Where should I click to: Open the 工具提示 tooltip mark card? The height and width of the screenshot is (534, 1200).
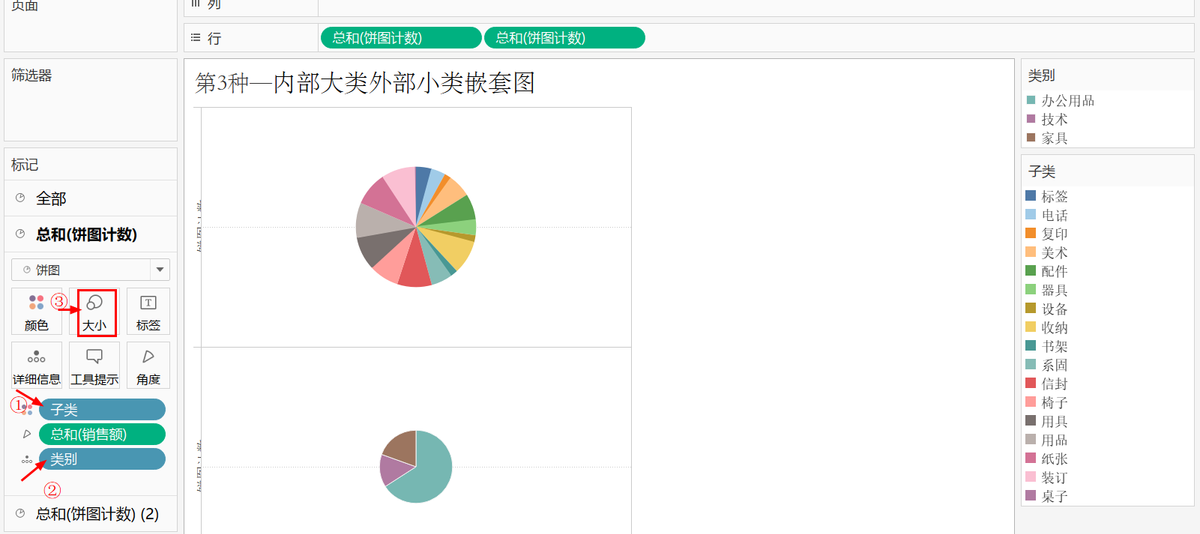(x=95, y=365)
